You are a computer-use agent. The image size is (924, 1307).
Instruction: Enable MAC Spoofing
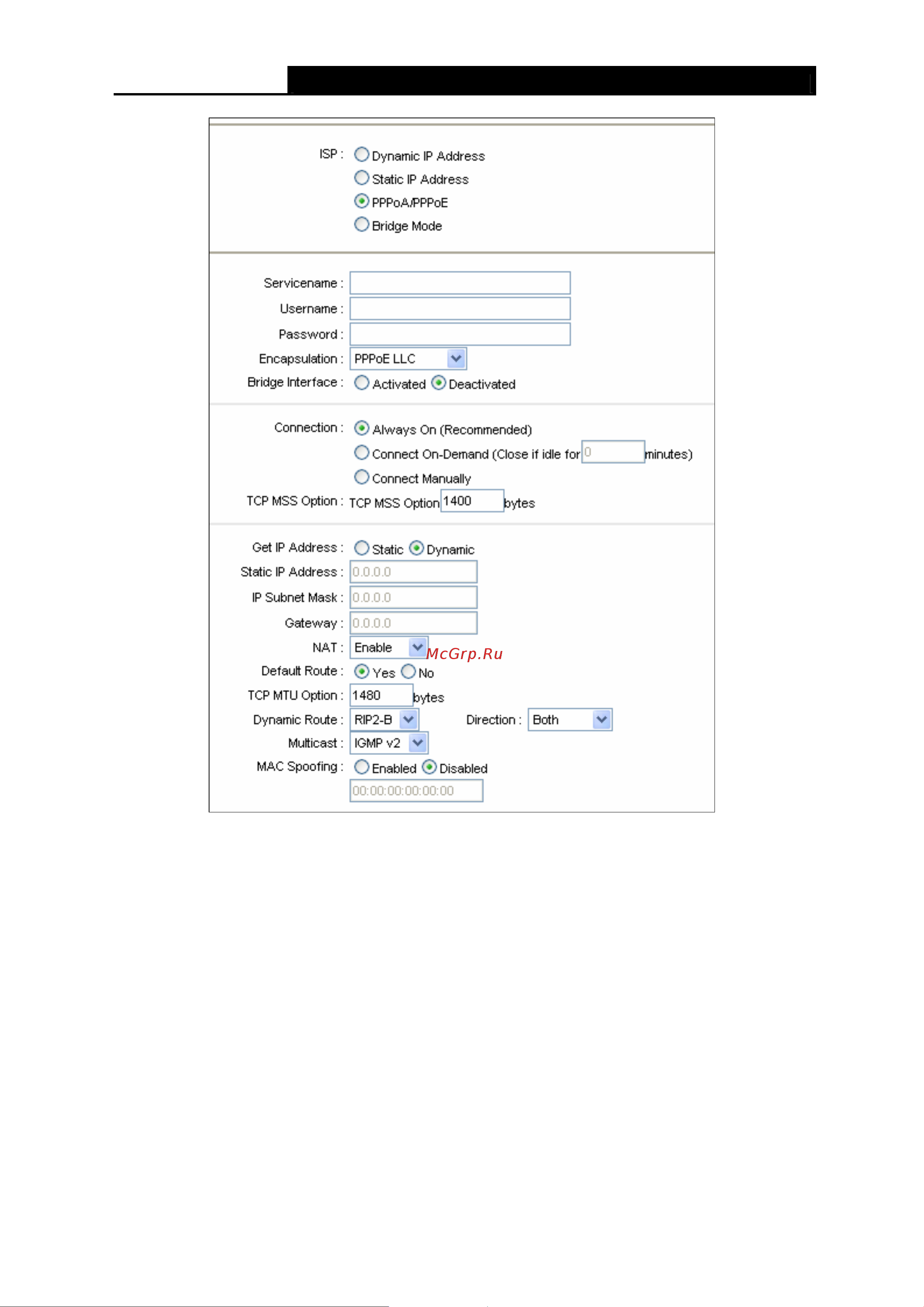click(362, 767)
